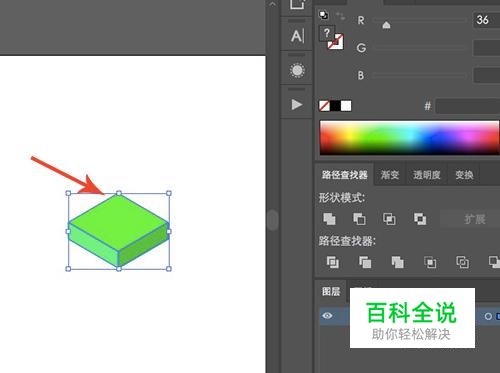Screen dimensions: 500x373
Task: Click the canvas vertical scrollbar thumb
Action: (x=273, y=220)
